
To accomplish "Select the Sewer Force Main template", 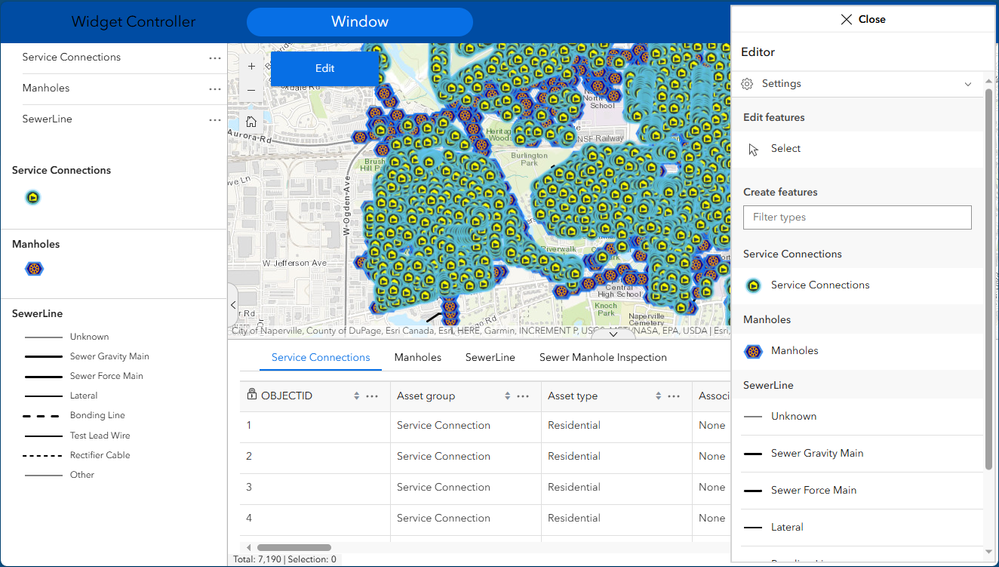I will [x=863, y=491].
